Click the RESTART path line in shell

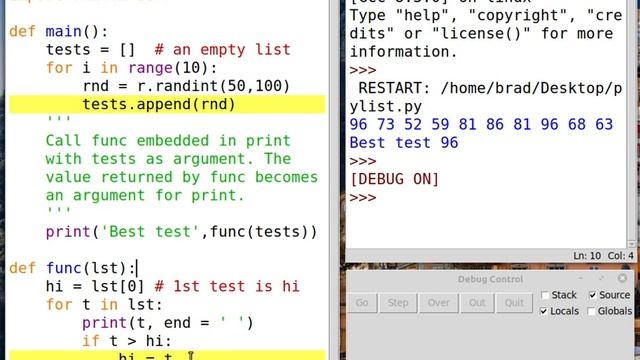[486, 97]
